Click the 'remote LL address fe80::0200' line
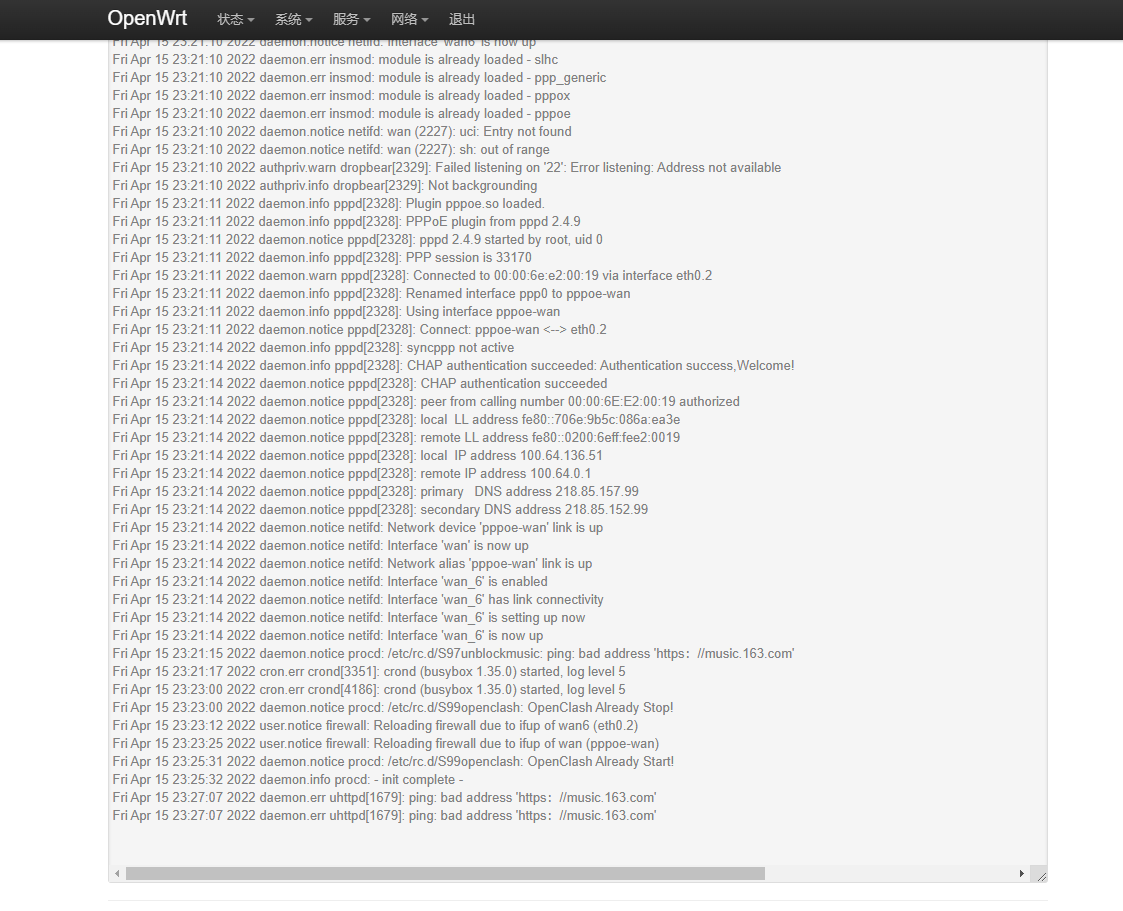This screenshot has width=1123, height=911. 396,437
